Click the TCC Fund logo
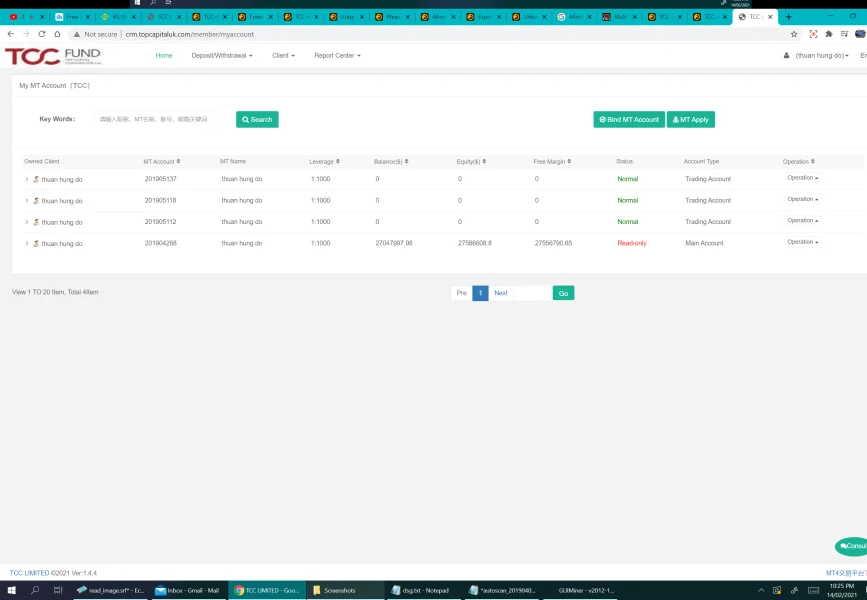Screen dimensions: 867x600 point(53,56)
